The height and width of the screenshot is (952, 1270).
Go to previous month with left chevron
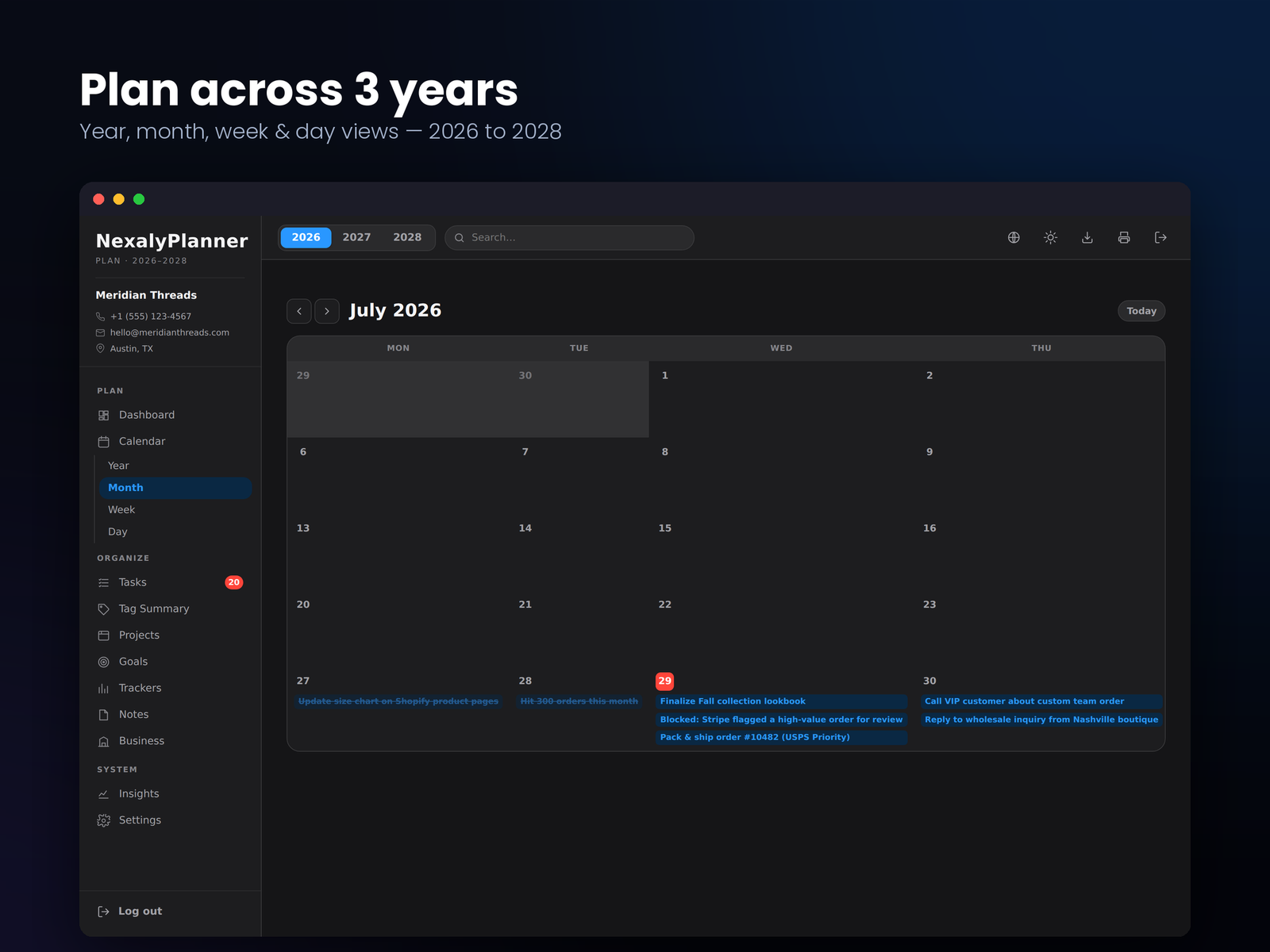299,311
